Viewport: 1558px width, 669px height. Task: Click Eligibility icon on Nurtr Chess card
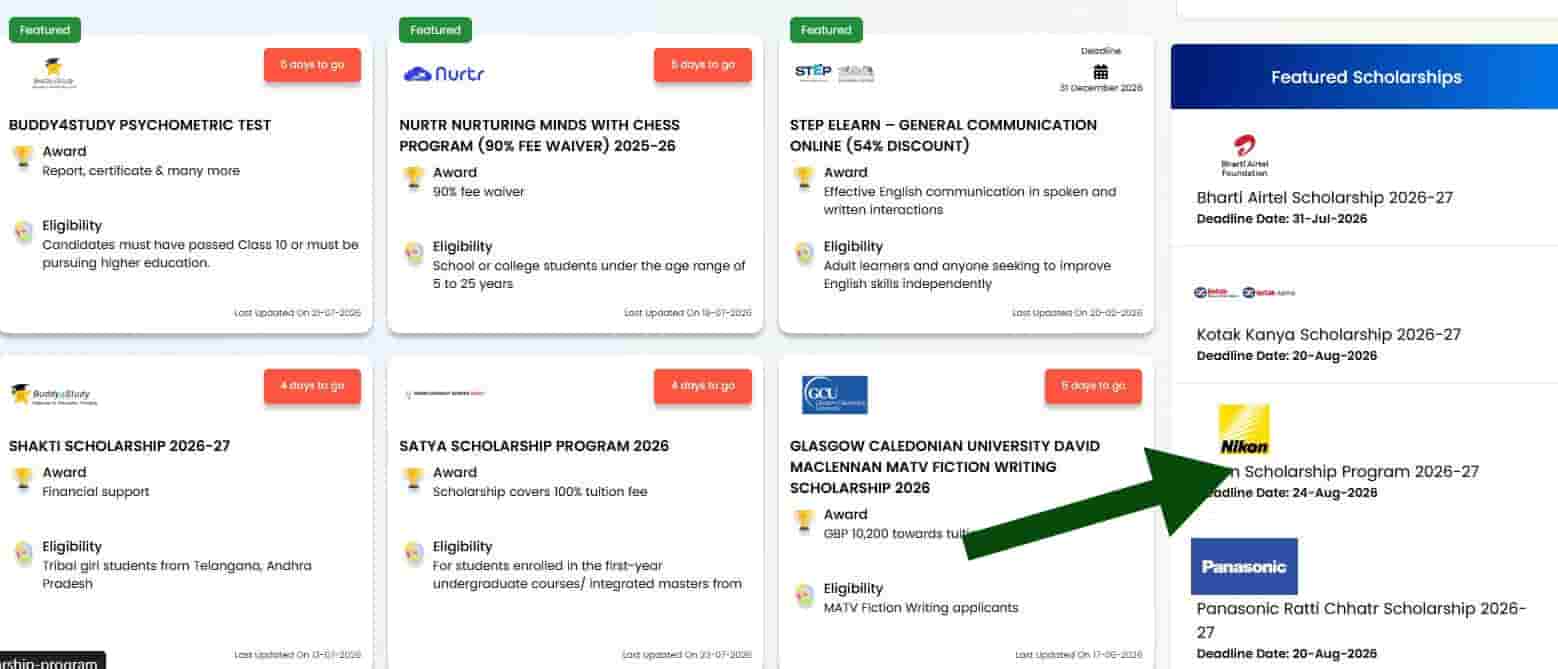(414, 253)
